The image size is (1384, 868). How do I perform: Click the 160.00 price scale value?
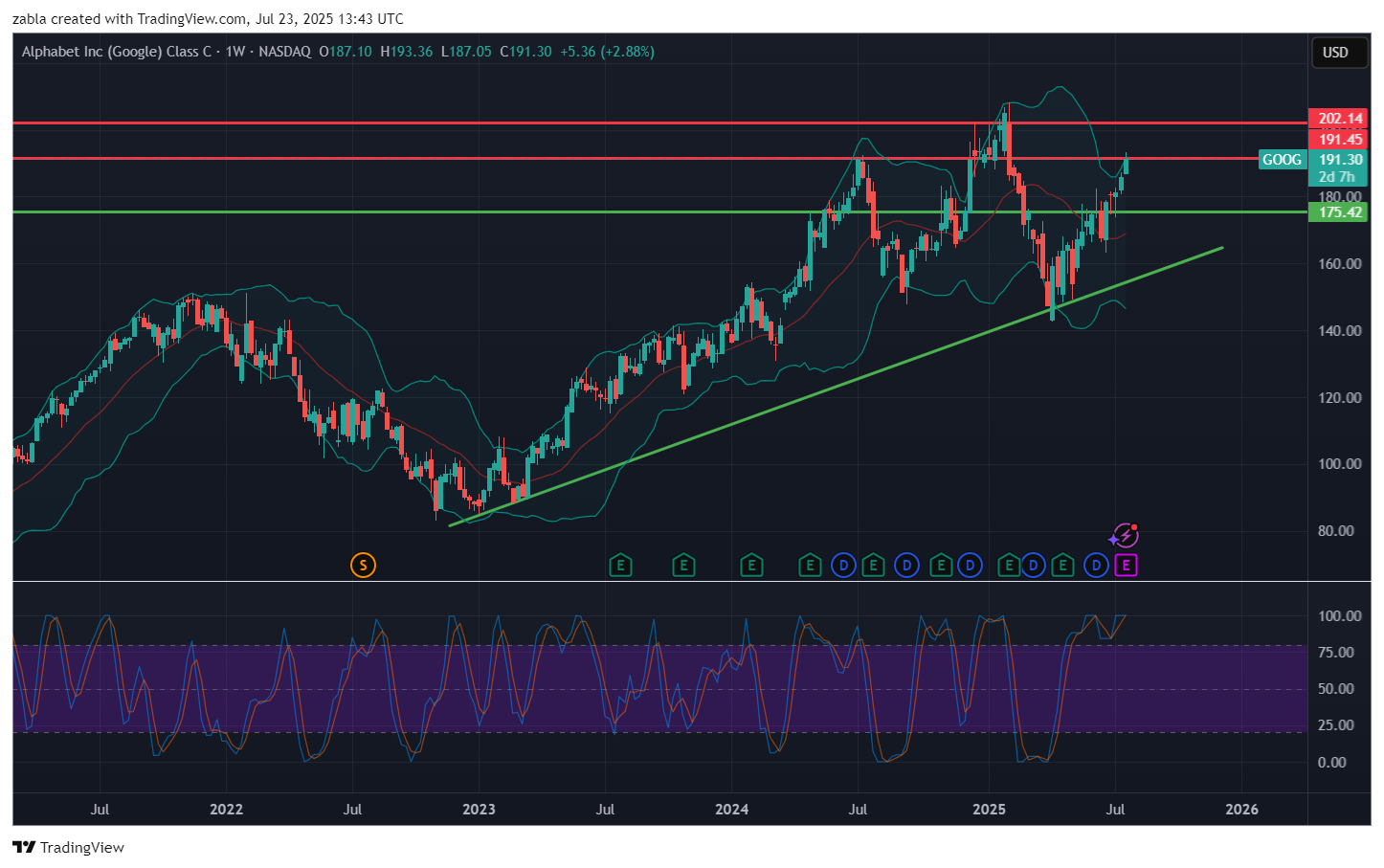click(1340, 263)
